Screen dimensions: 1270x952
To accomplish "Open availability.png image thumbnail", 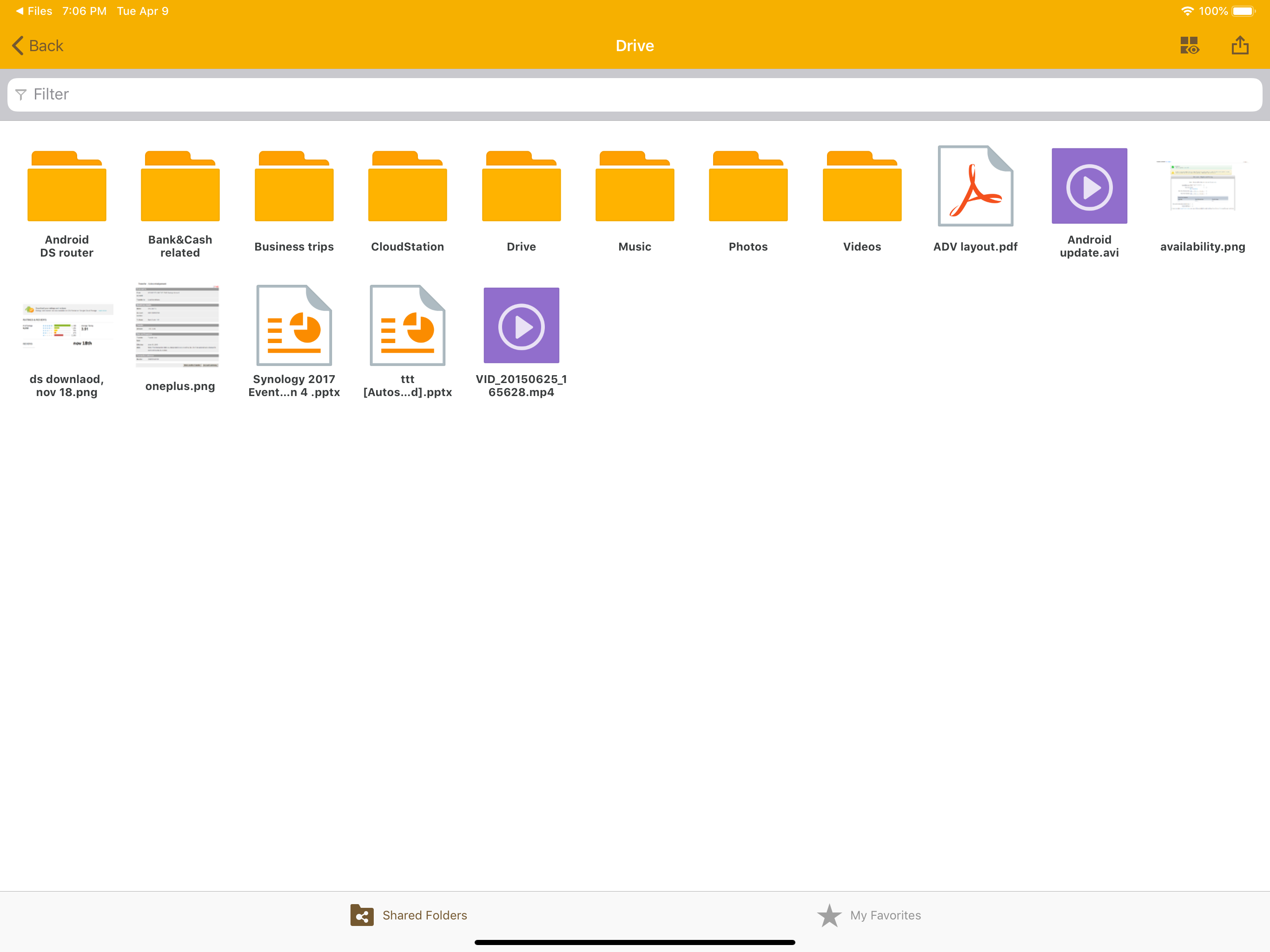I will coord(1202,186).
